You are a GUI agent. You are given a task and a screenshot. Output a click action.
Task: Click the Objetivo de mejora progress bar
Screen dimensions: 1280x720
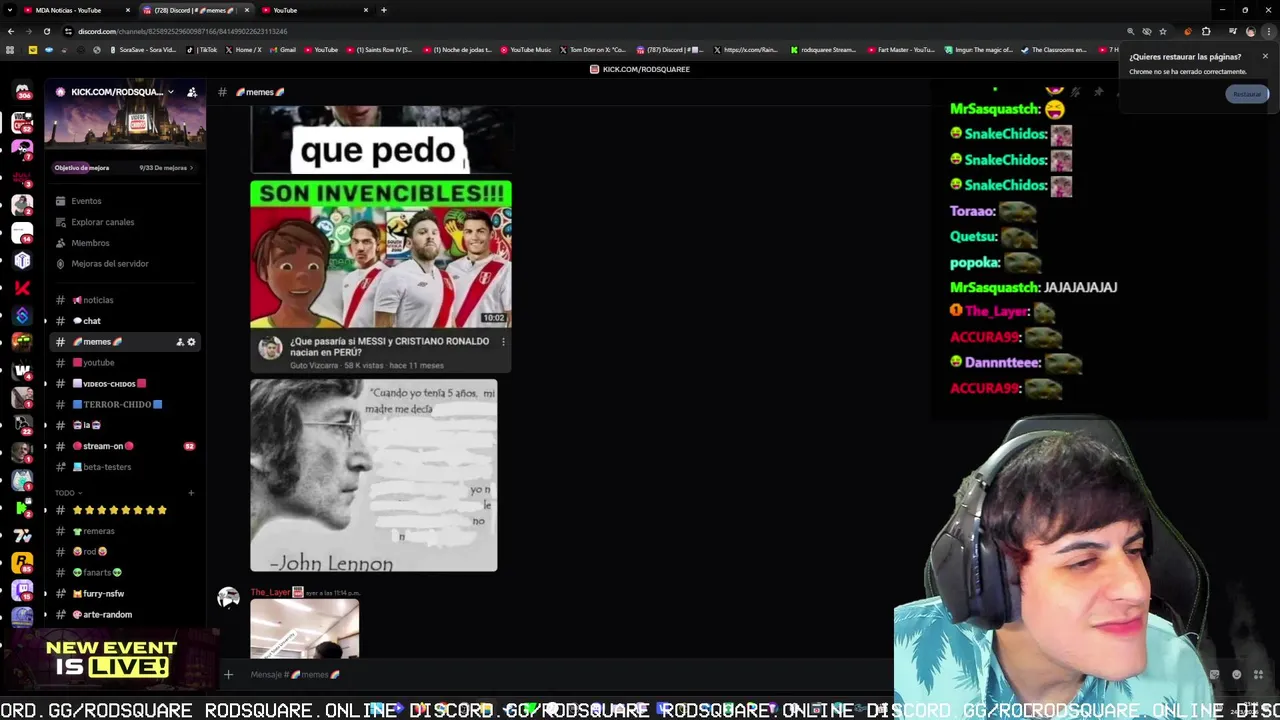[x=125, y=168]
